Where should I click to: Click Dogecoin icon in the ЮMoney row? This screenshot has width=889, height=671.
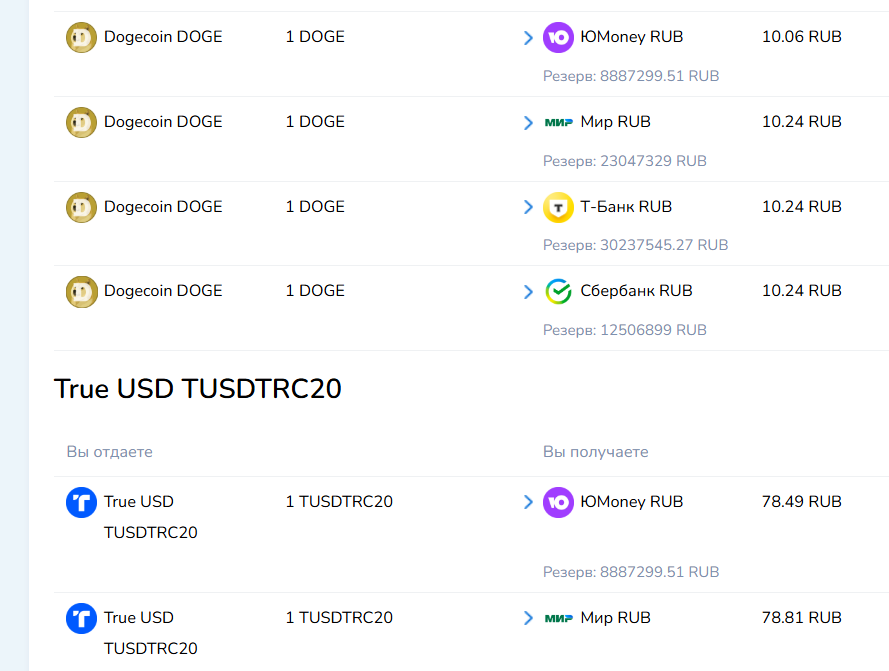(x=81, y=38)
